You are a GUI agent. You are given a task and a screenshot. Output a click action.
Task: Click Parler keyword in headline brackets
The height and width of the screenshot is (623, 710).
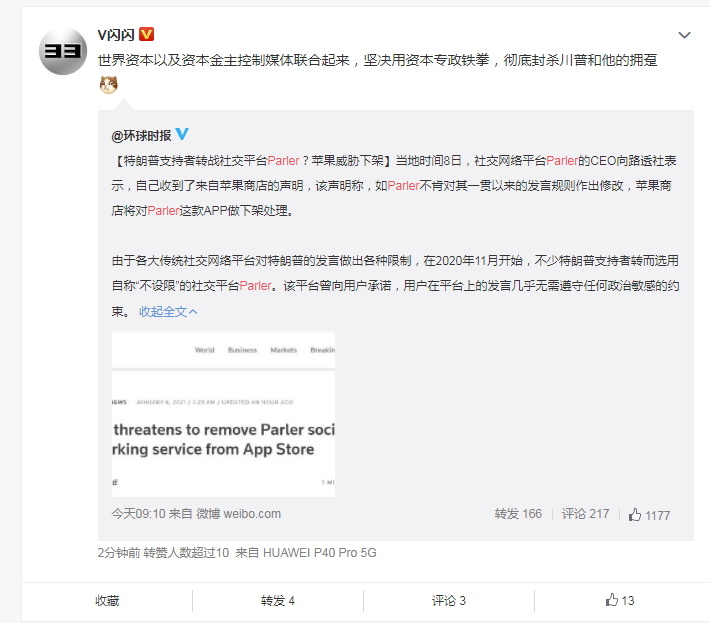point(283,161)
